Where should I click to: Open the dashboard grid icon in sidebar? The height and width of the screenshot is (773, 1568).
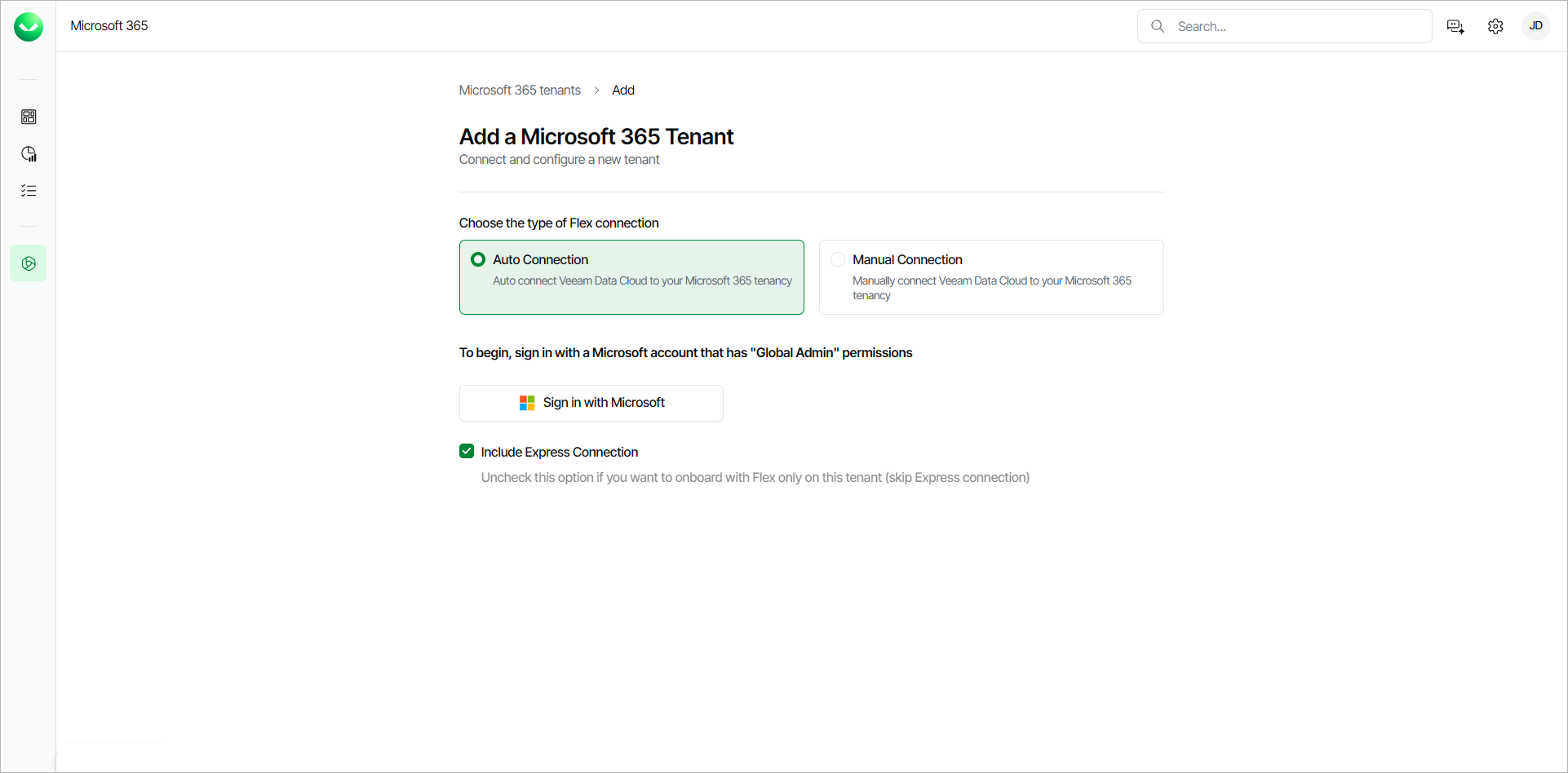point(29,117)
